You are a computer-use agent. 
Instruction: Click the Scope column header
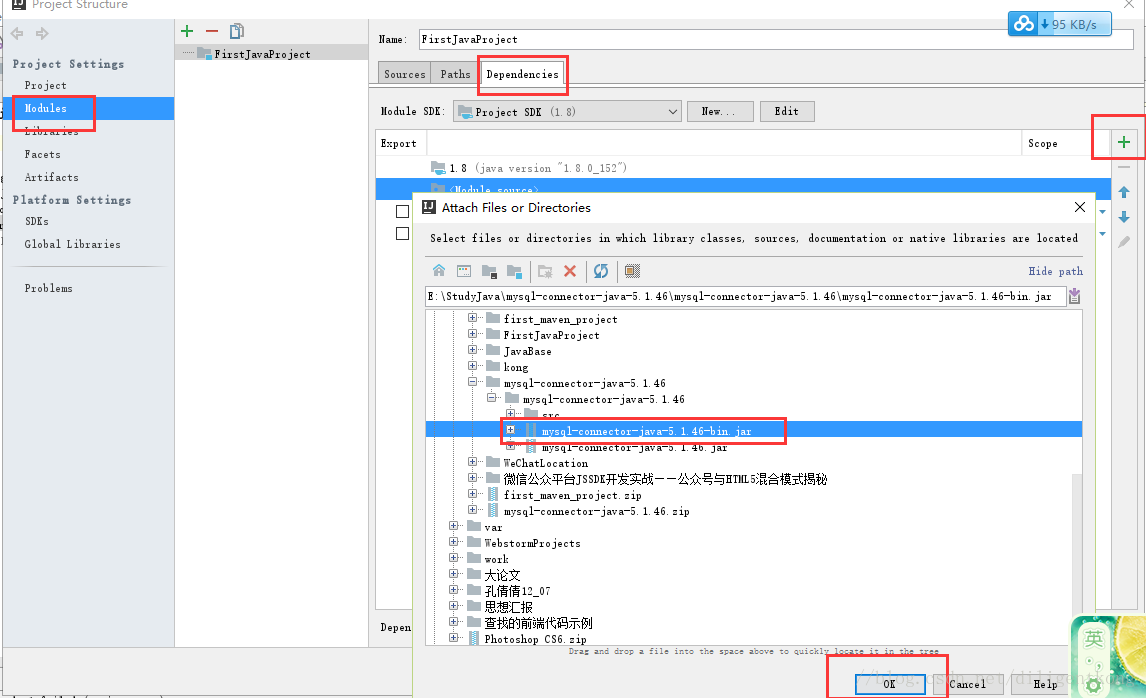coord(1042,143)
